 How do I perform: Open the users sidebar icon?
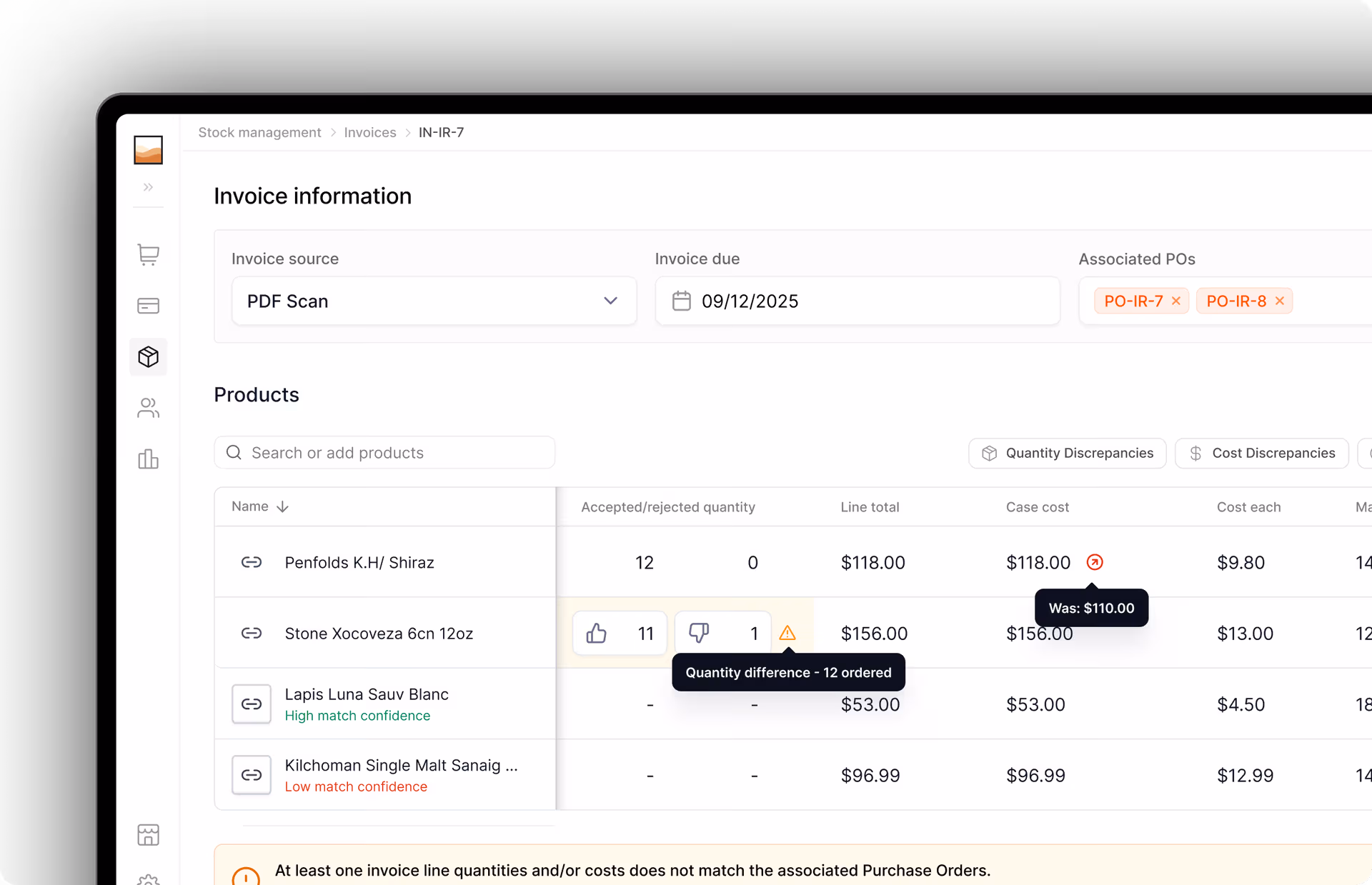pos(148,408)
